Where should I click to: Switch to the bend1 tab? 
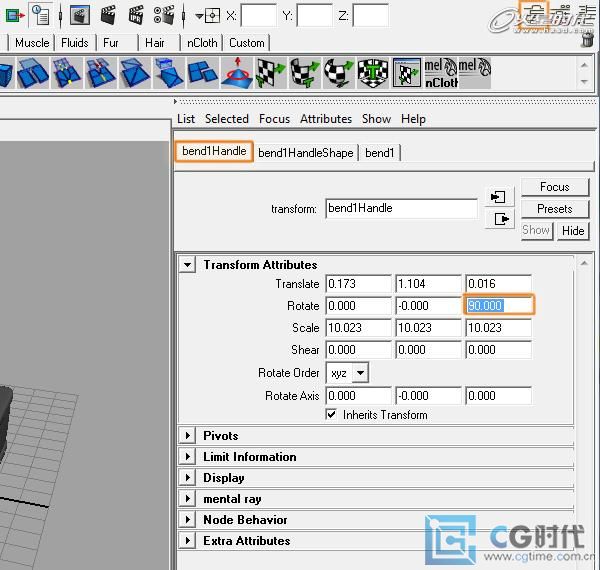point(380,153)
